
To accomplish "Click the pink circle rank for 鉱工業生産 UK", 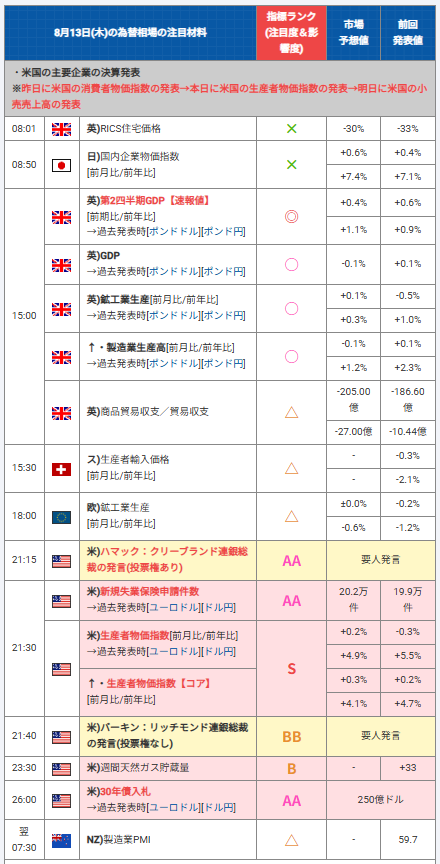I will tap(291, 309).
